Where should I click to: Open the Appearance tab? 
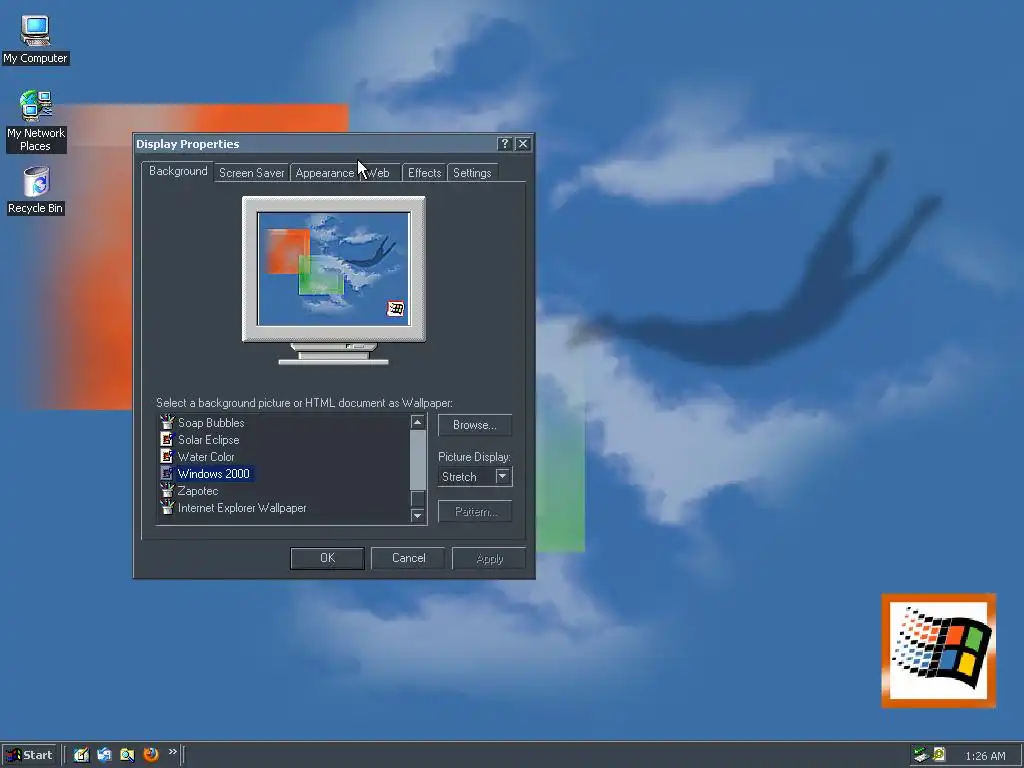tap(325, 173)
